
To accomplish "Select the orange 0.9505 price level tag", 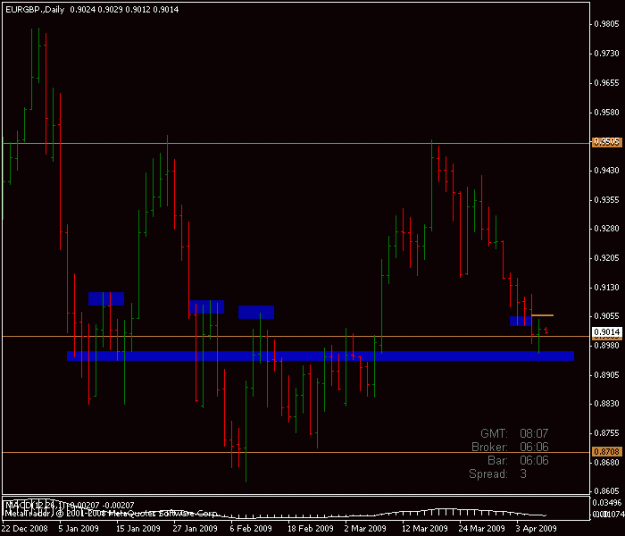I will [607, 142].
